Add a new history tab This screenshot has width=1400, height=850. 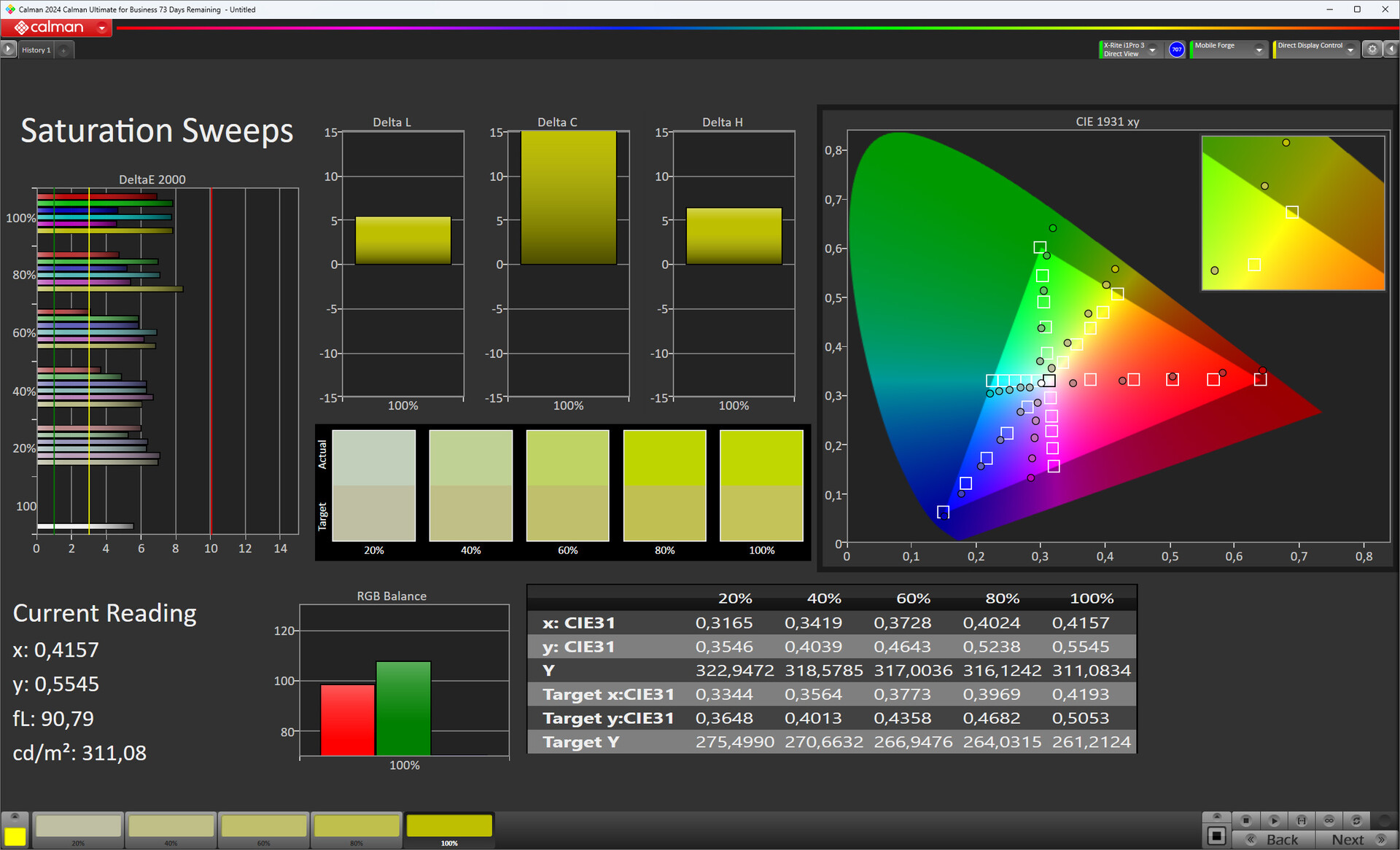tap(64, 50)
